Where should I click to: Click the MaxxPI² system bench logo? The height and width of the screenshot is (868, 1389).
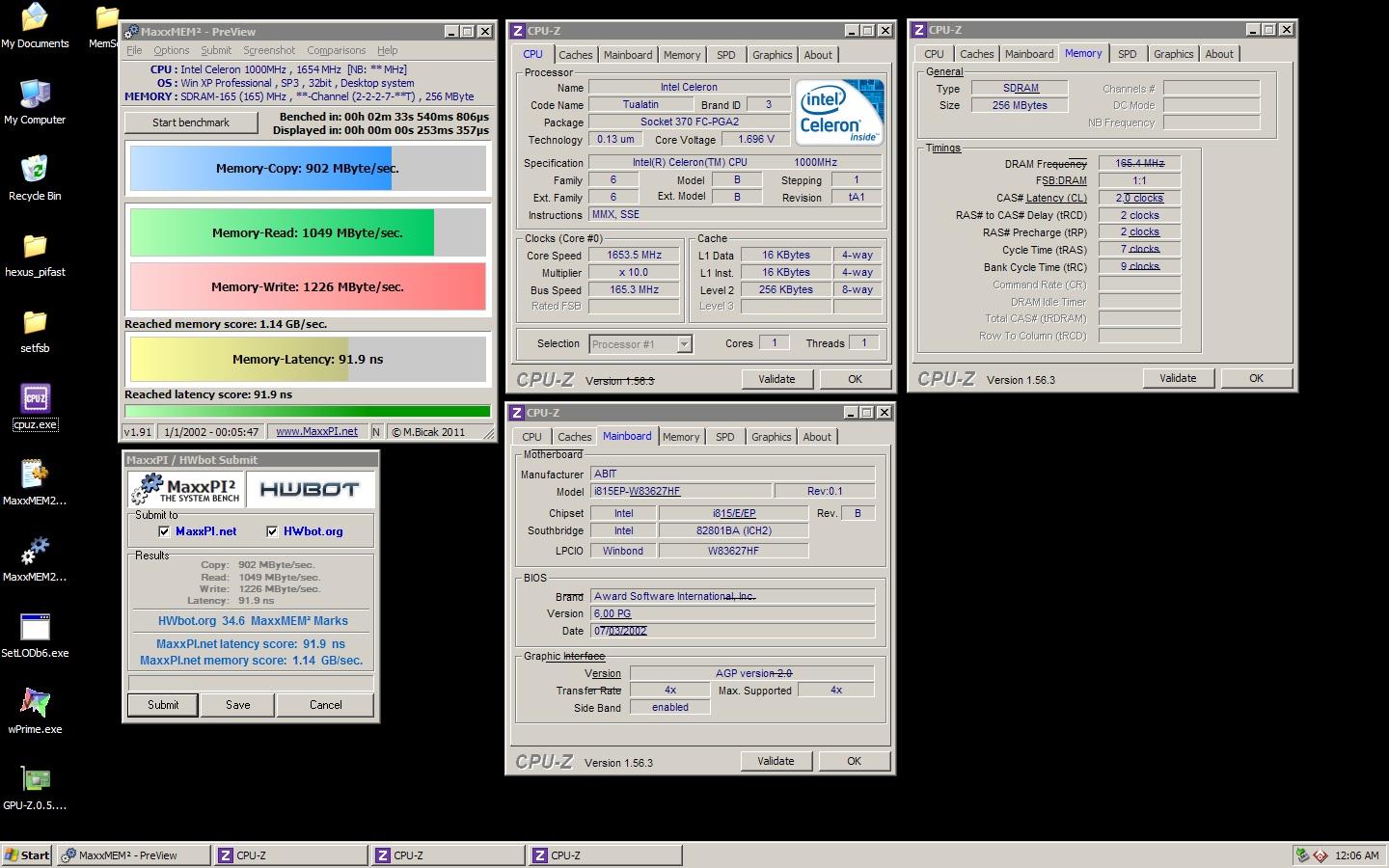(185, 490)
